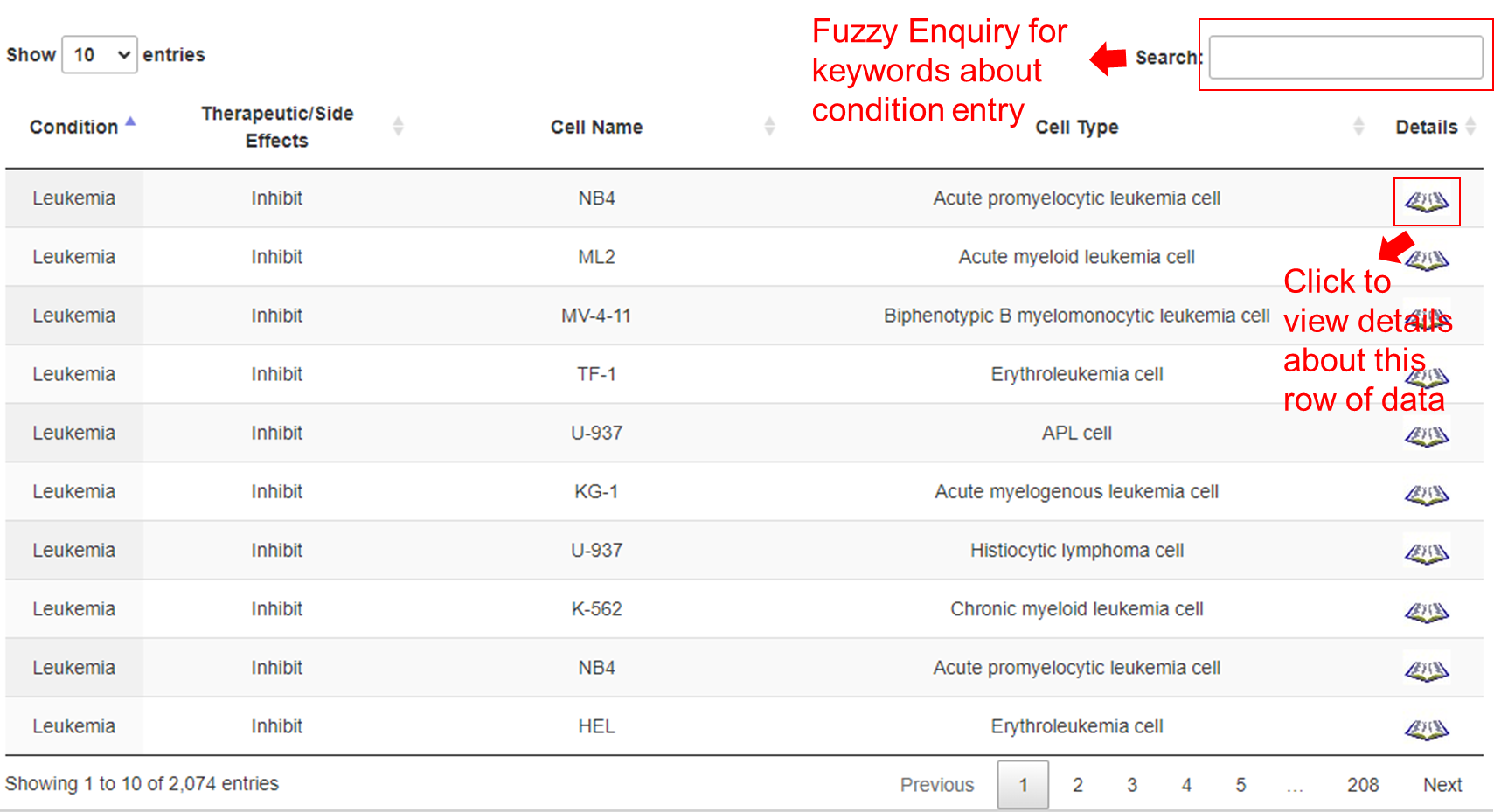1494x812 pixels.
Task: Select page 5 in pagination
Action: (1240, 785)
